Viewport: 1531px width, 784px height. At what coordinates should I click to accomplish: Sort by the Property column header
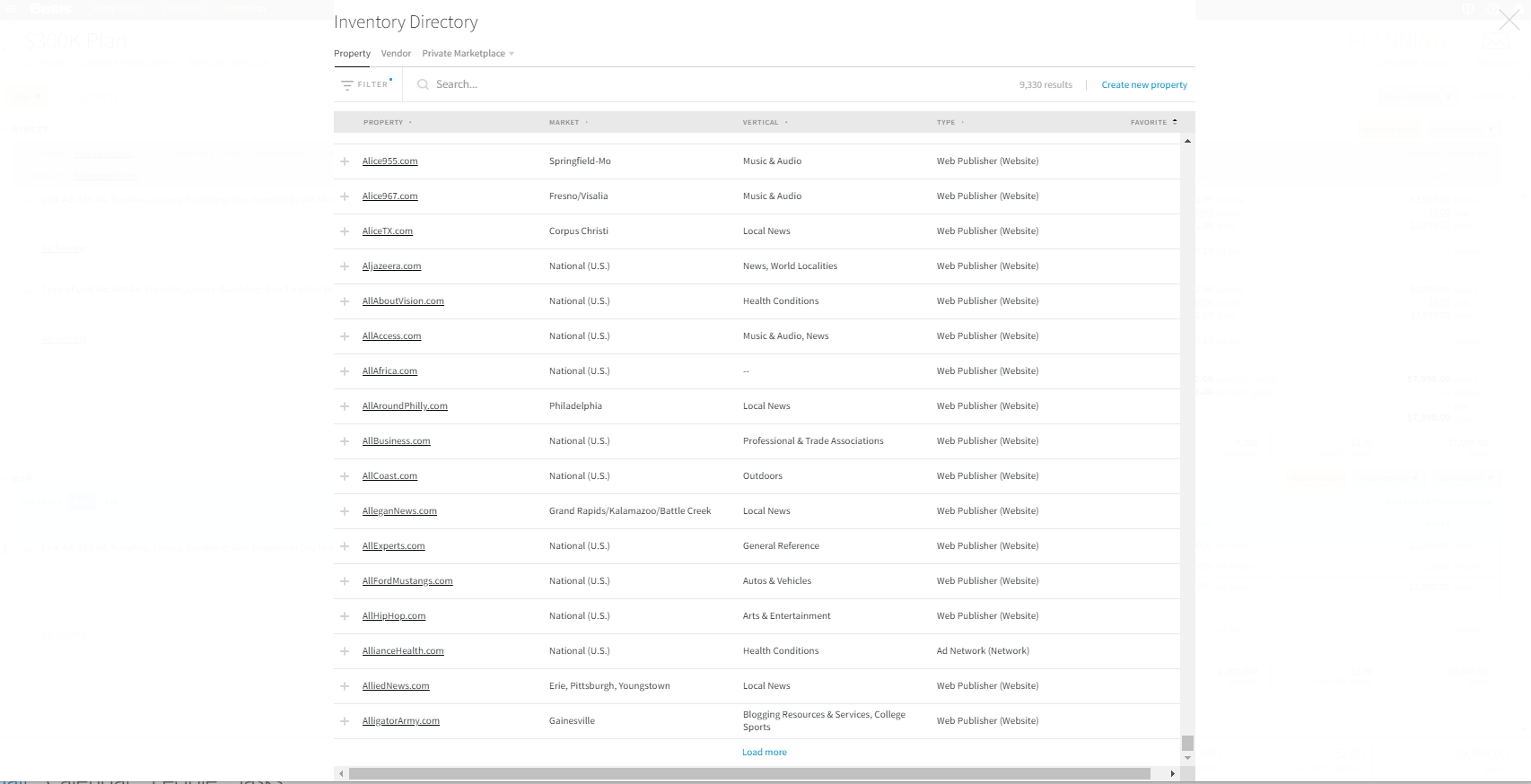pyautogui.click(x=388, y=122)
